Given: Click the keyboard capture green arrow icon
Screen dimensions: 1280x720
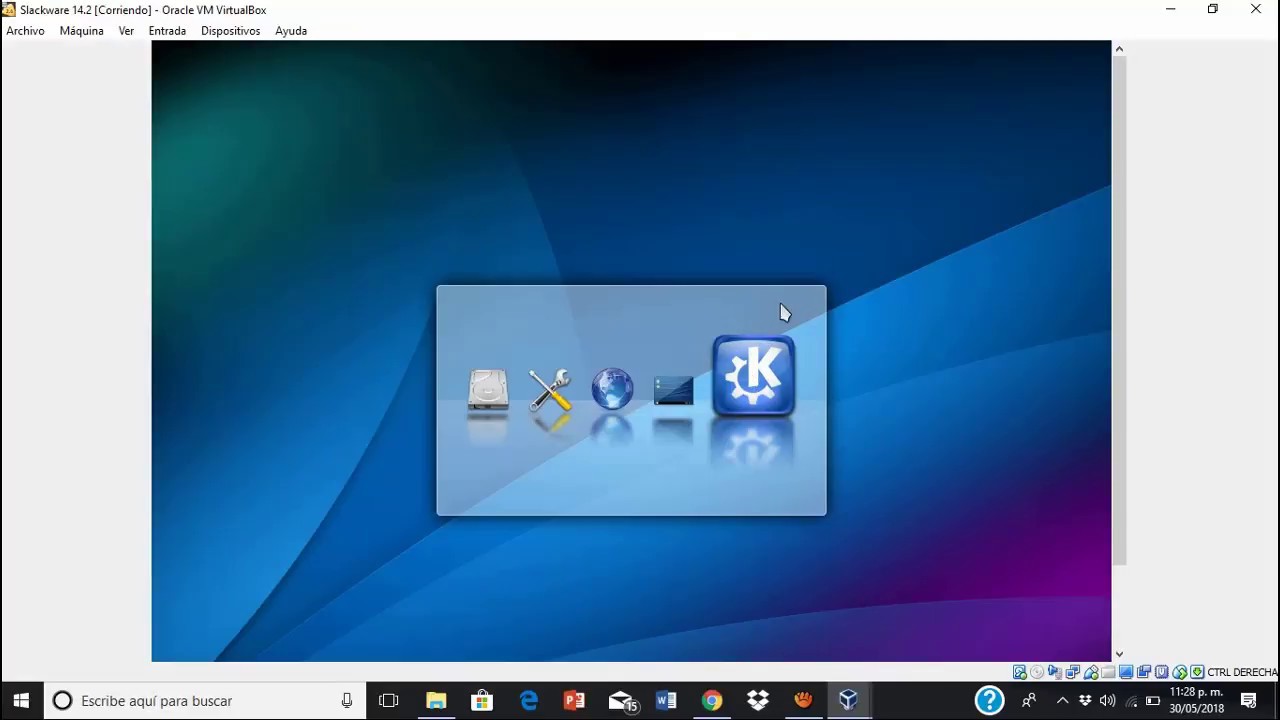Looking at the screenshot, I should (x=1197, y=672).
